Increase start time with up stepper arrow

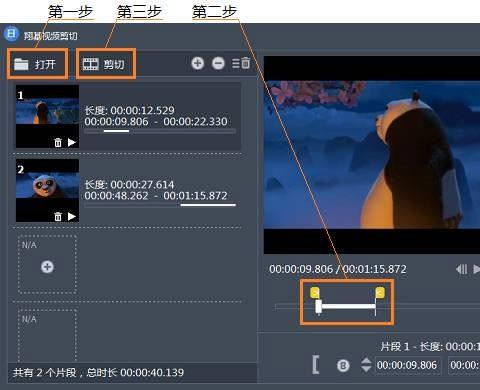point(366,361)
